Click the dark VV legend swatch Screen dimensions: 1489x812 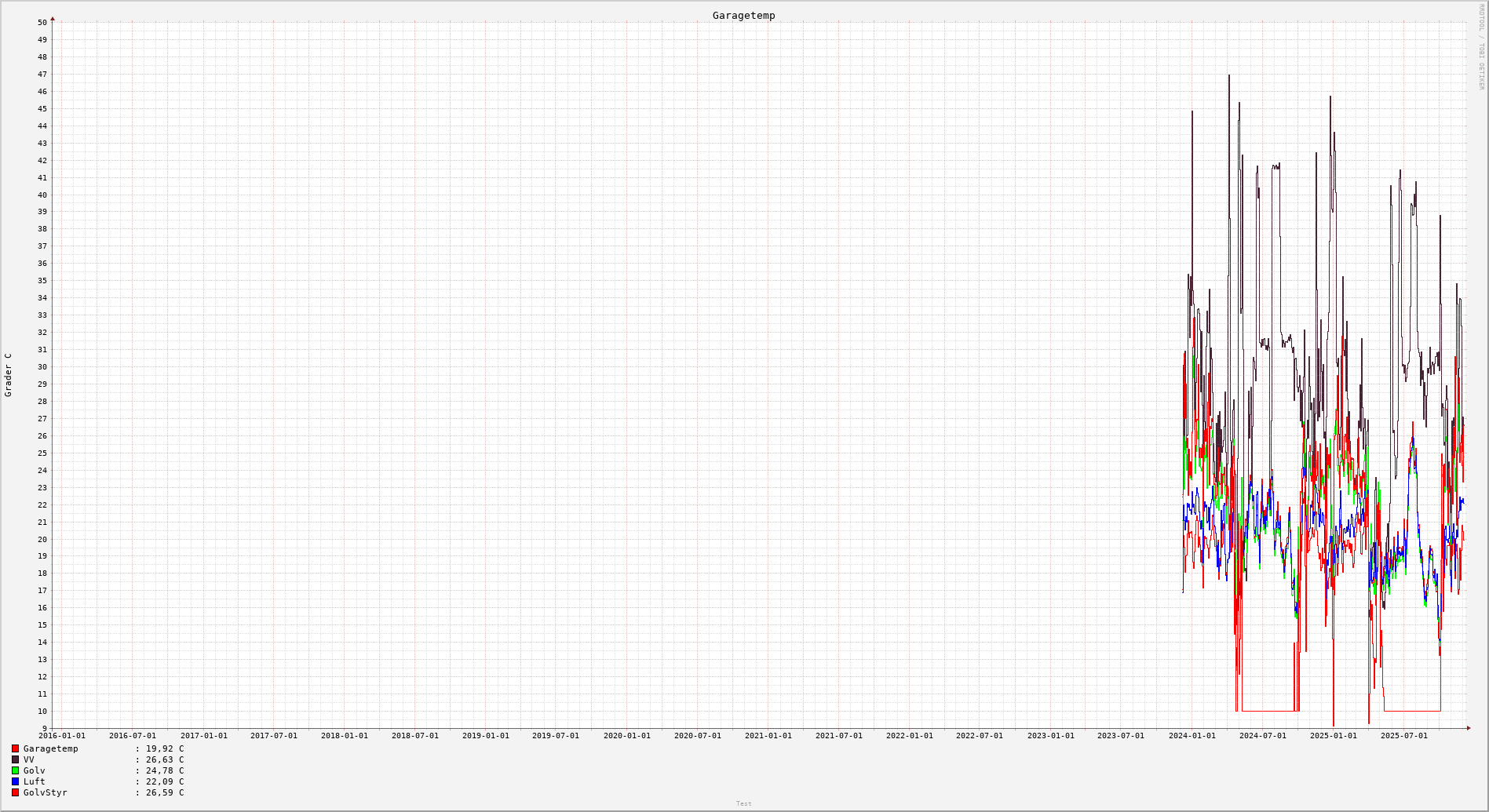[x=15, y=760]
